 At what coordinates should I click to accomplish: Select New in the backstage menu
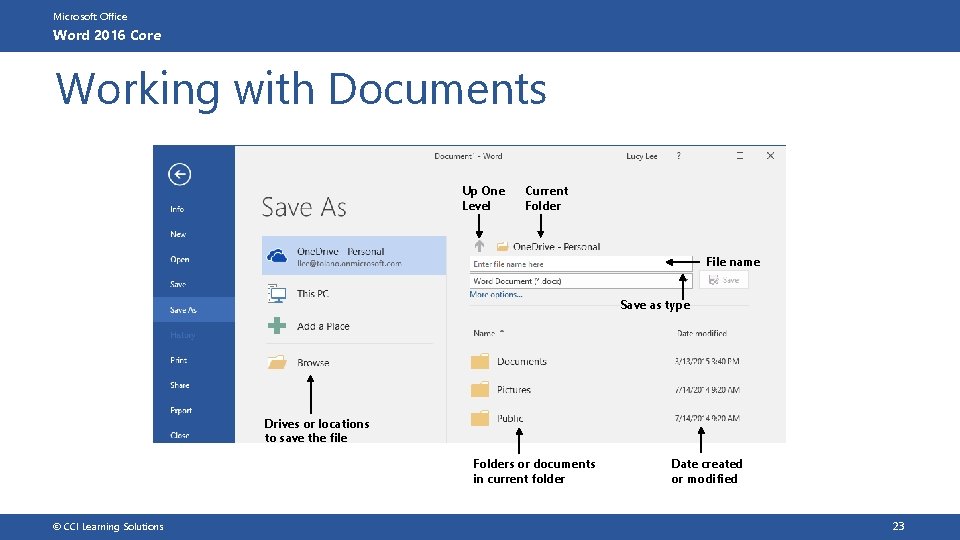pyautogui.click(x=178, y=234)
